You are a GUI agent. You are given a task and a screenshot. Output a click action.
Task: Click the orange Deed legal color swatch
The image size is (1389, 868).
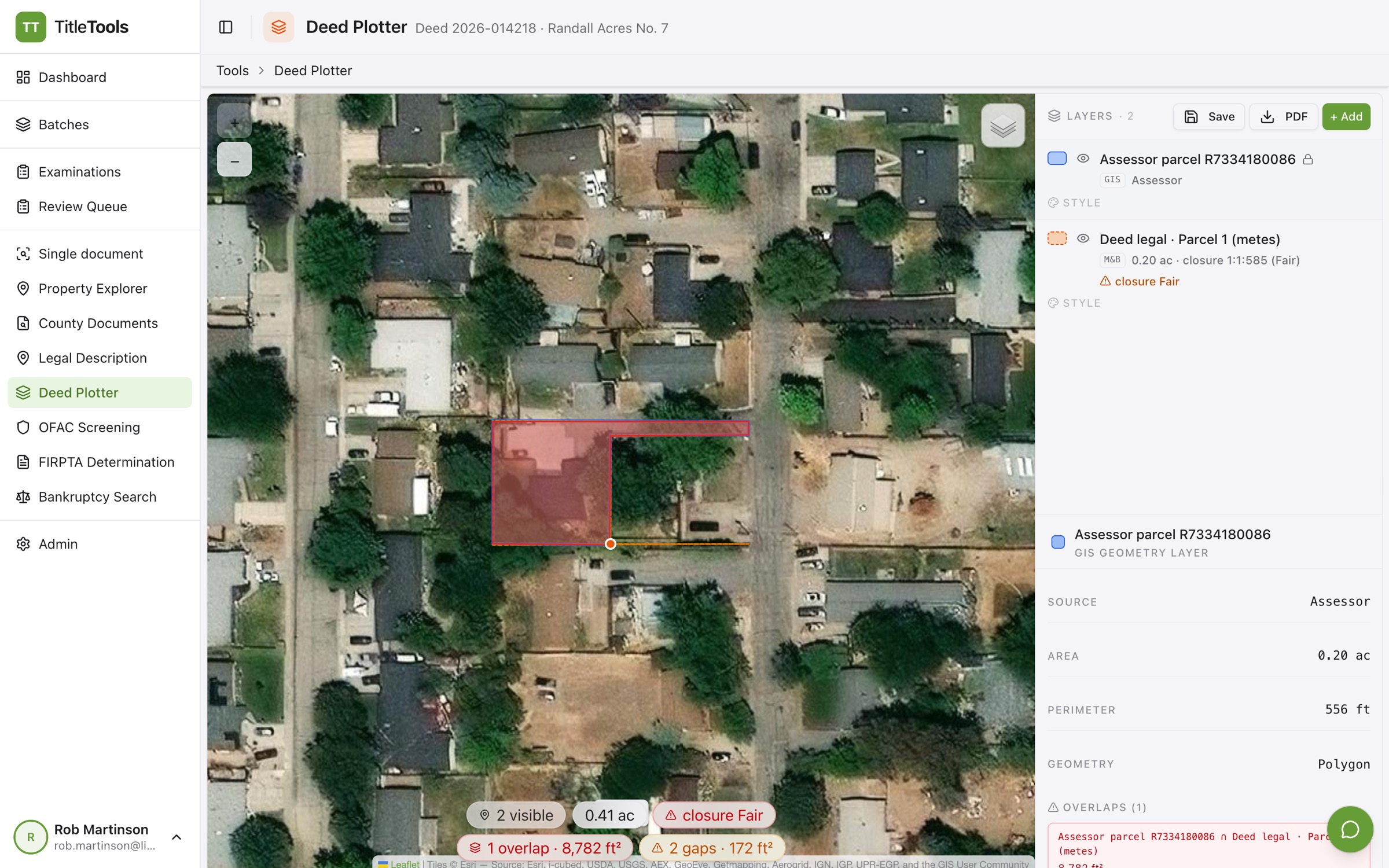click(x=1057, y=238)
